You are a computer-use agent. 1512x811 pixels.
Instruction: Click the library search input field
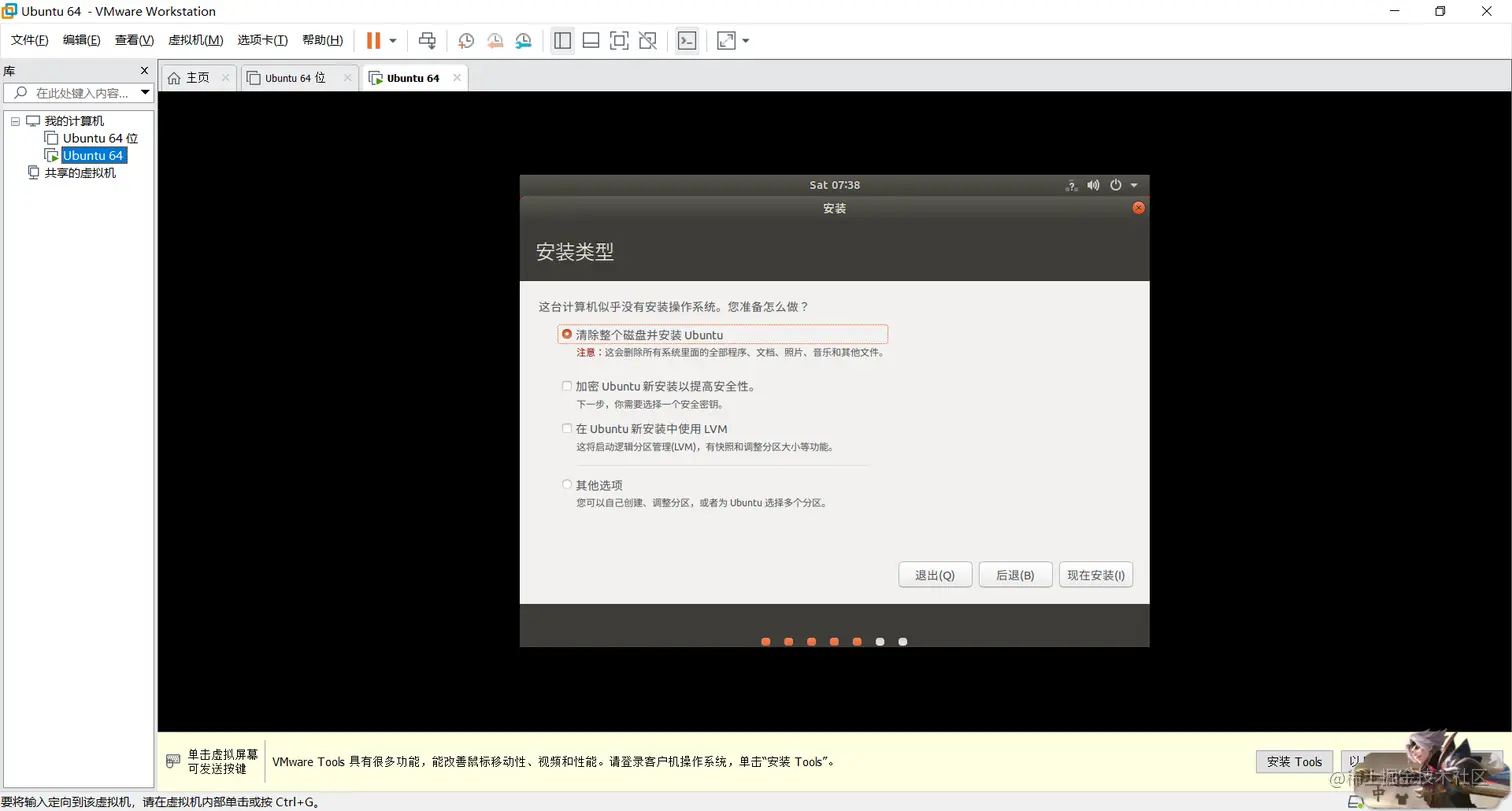72,93
